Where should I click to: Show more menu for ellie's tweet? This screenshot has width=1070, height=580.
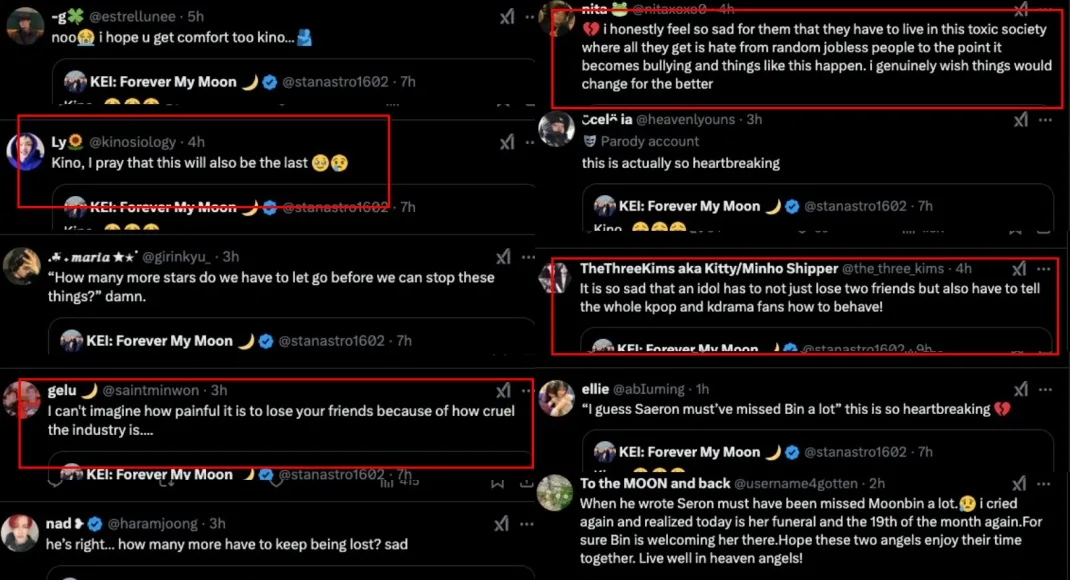[x=1044, y=389]
